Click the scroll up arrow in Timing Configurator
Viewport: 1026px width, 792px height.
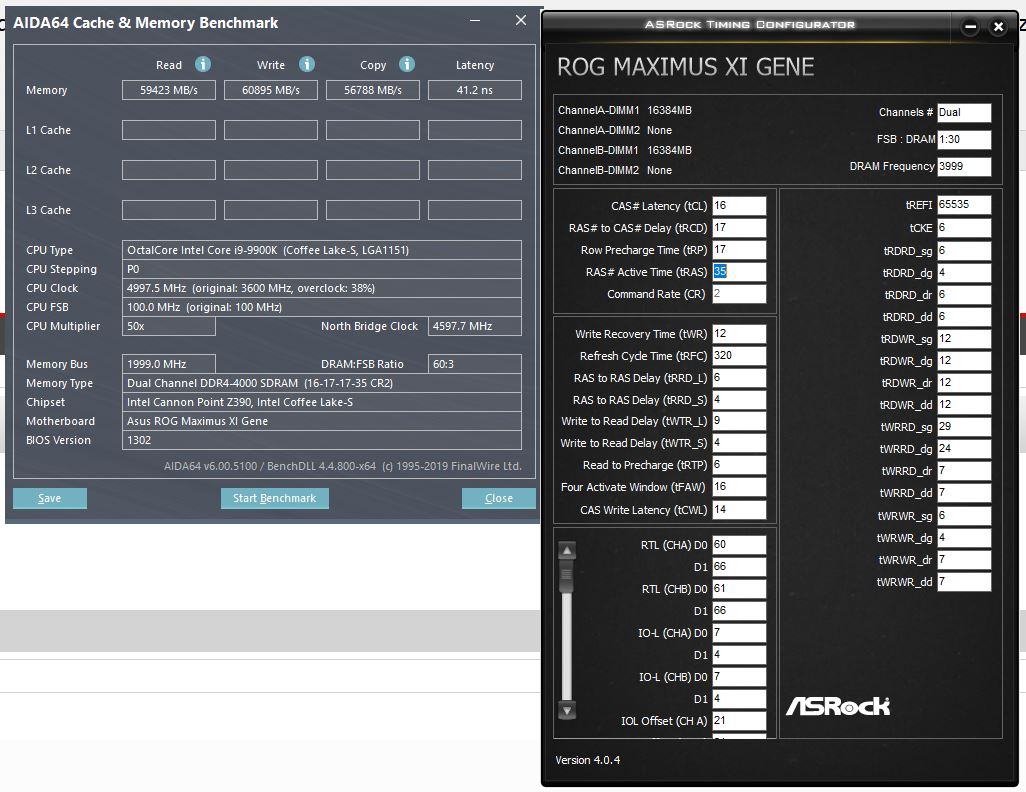point(567,551)
